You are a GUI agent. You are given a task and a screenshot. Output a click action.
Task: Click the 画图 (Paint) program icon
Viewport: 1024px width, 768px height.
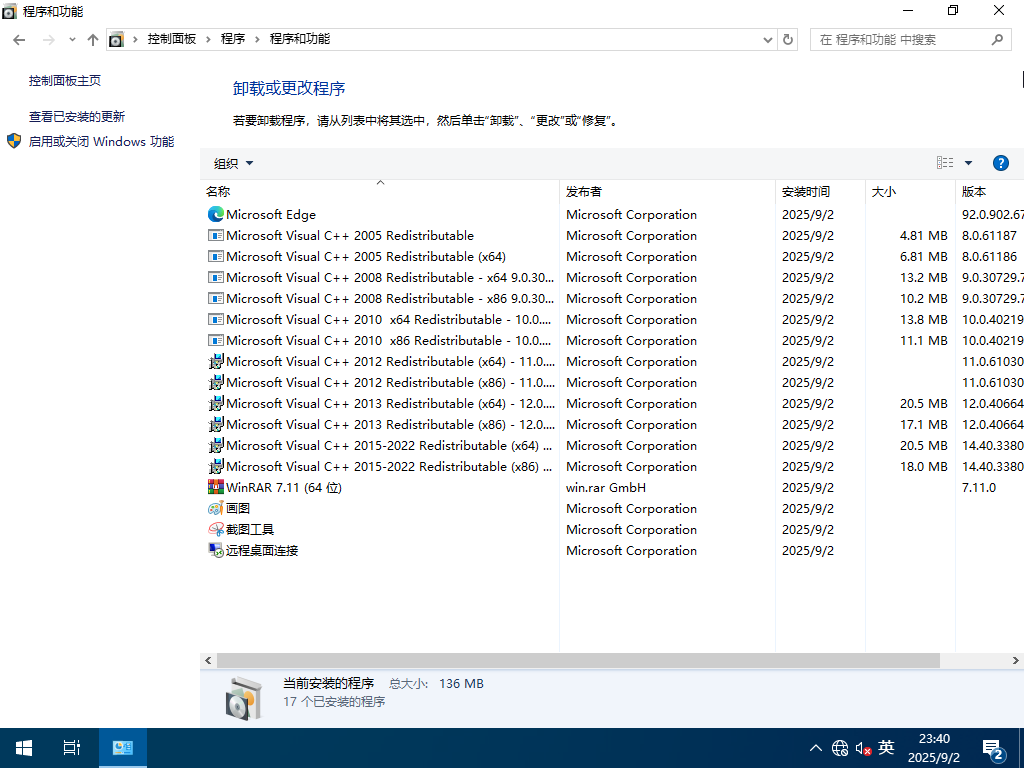[x=215, y=508]
